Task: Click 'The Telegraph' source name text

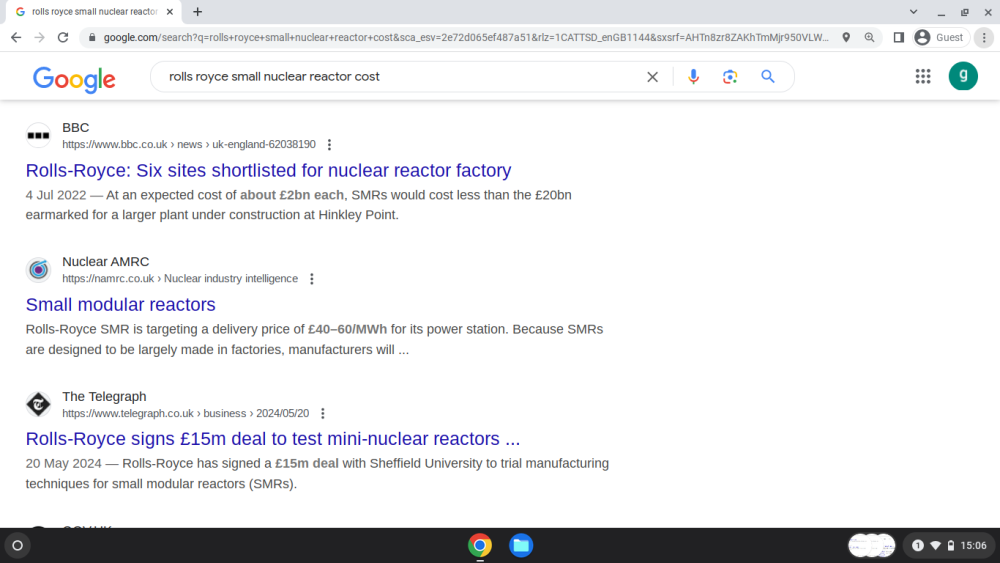Action: tap(104, 396)
